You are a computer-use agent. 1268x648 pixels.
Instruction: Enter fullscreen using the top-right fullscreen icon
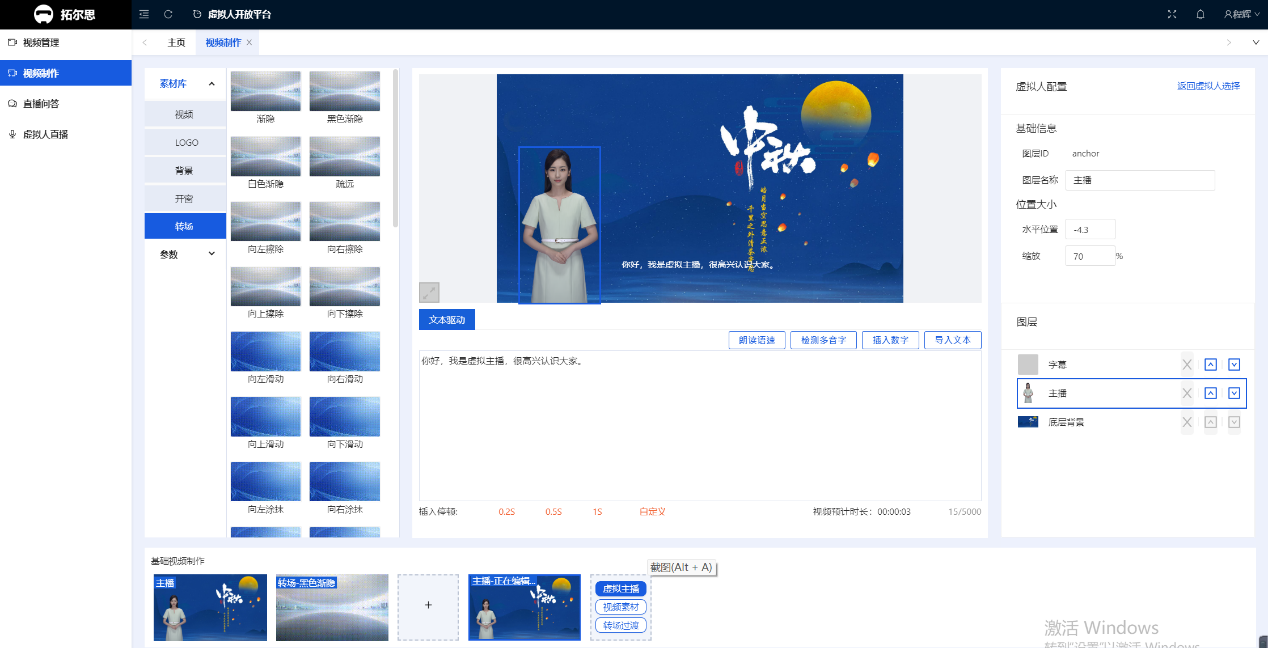click(1172, 14)
